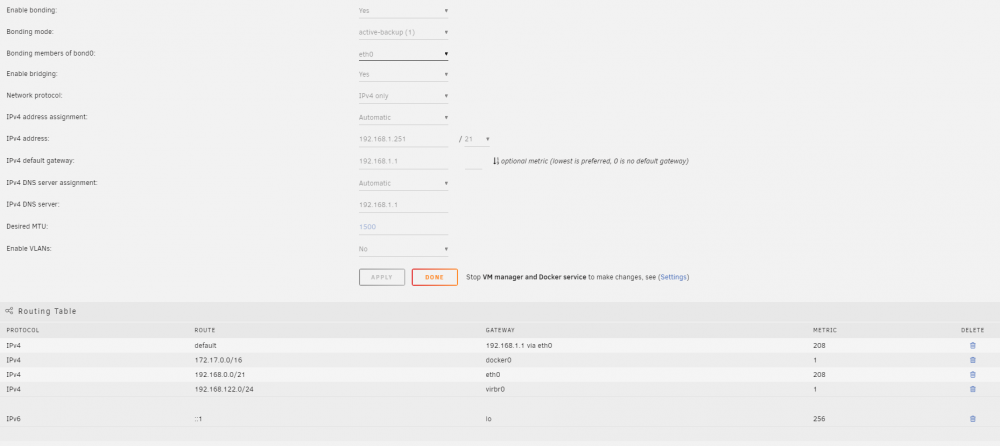
Task: Click the ROUTE column header
Action: [205, 331]
